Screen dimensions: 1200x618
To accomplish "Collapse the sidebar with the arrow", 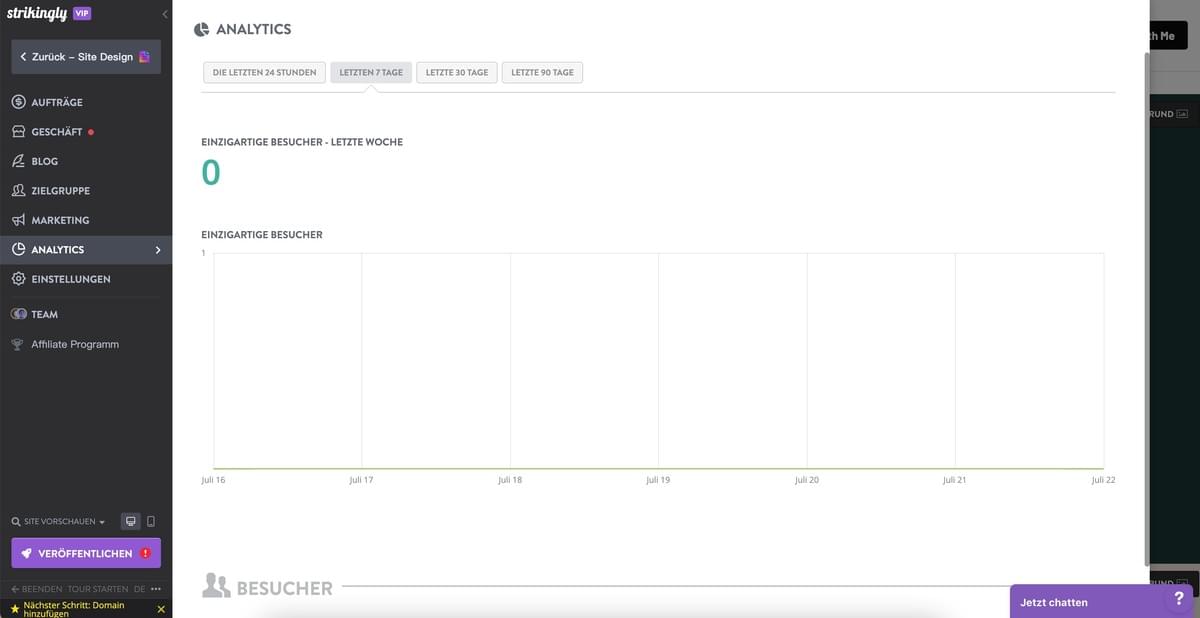I will click(x=165, y=14).
